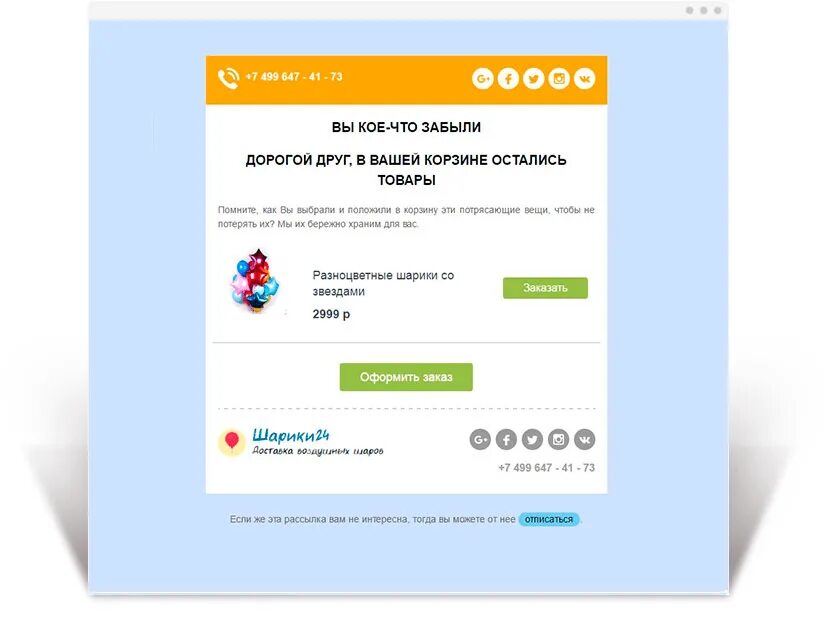Click the VK icon in the orange header
Screen dimensions: 826x638
click(584, 79)
